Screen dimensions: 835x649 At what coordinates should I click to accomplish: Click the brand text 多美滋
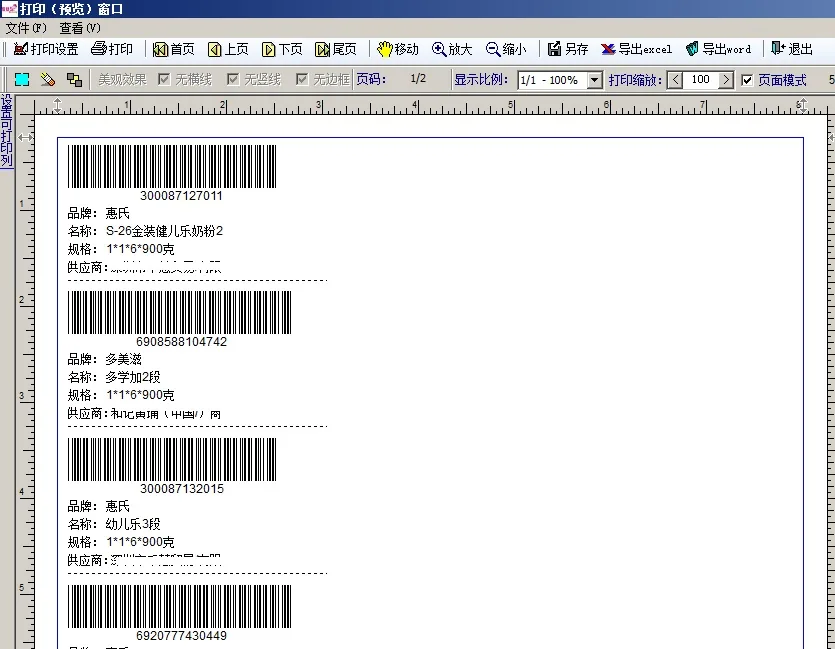124,359
